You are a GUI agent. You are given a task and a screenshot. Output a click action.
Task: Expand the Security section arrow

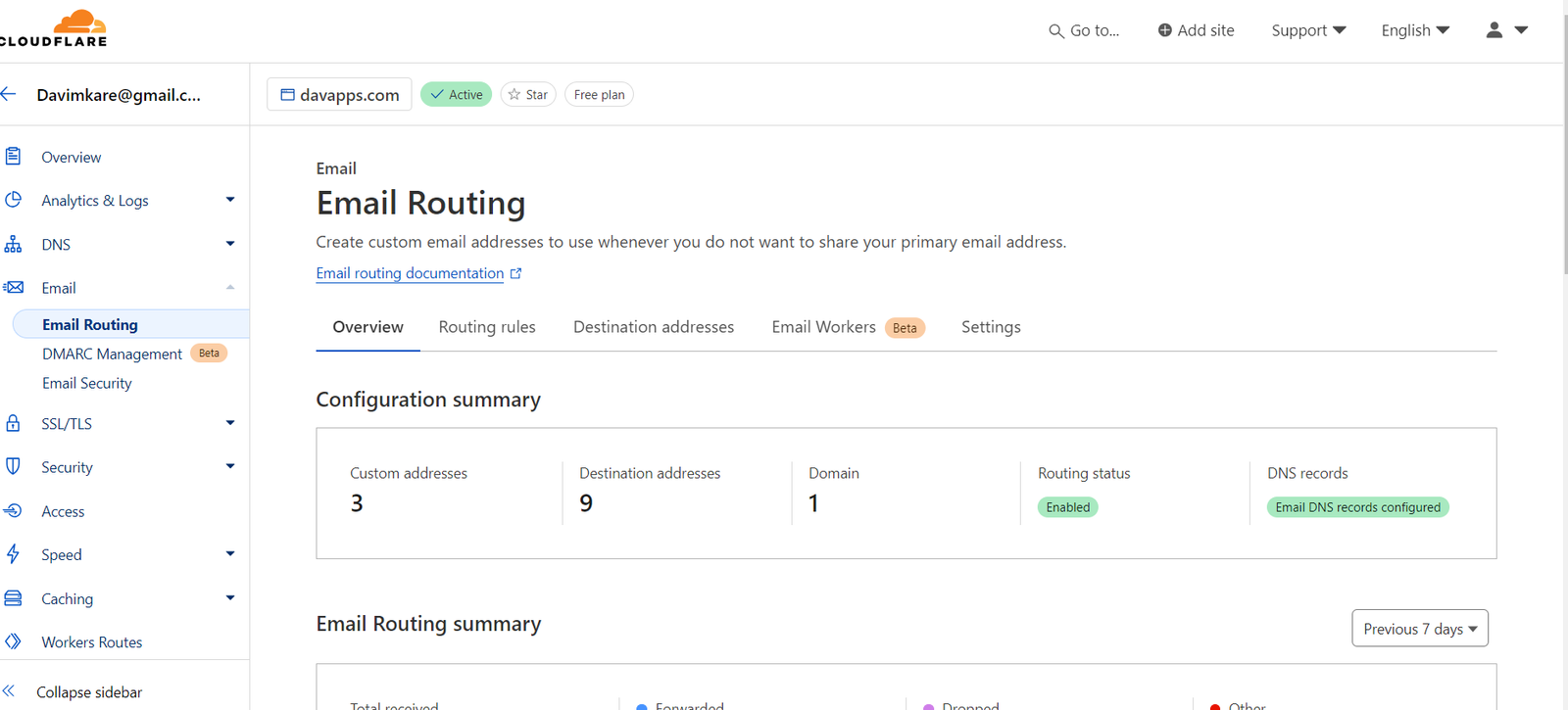click(230, 466)
